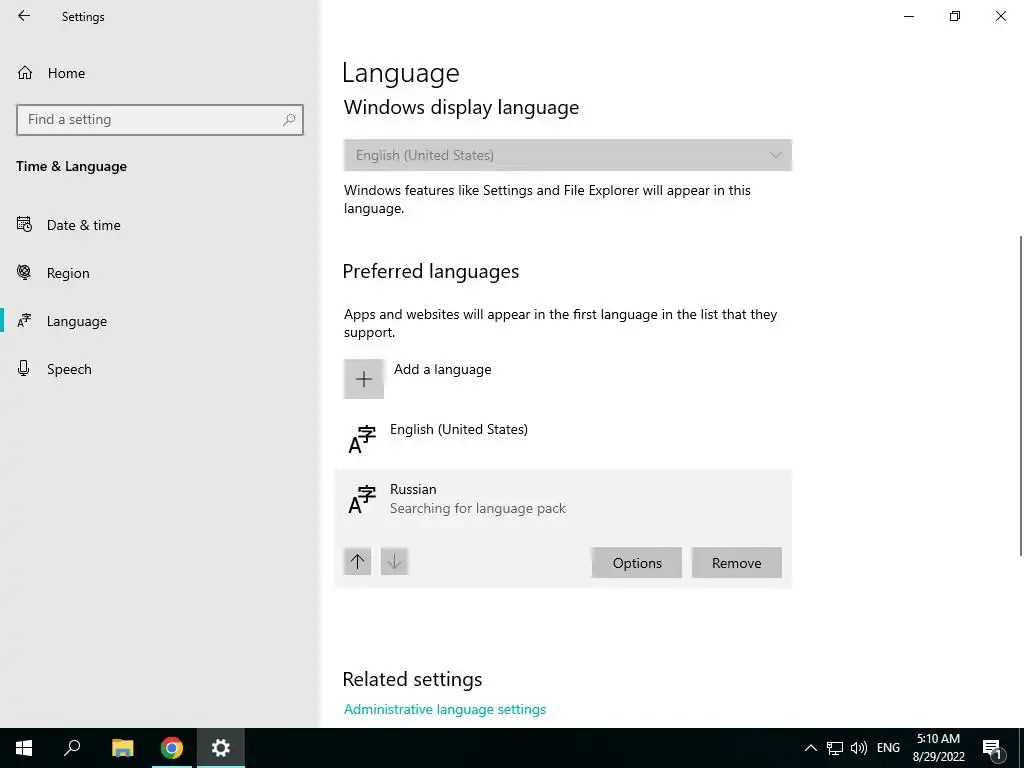1024x768 pixels.
Task: Open Region settings
Action: 68,273
